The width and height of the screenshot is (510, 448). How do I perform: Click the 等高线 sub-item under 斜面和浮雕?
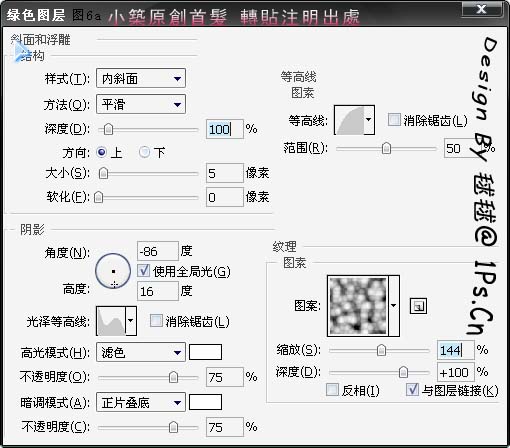coord(298,77)
